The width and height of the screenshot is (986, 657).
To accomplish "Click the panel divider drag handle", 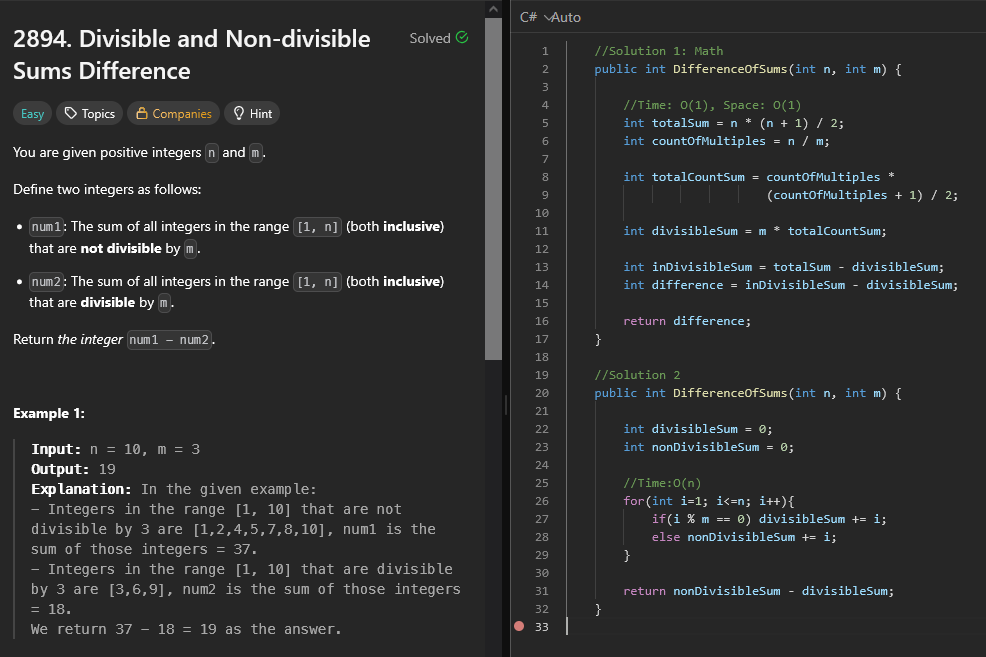I will 506,406.
